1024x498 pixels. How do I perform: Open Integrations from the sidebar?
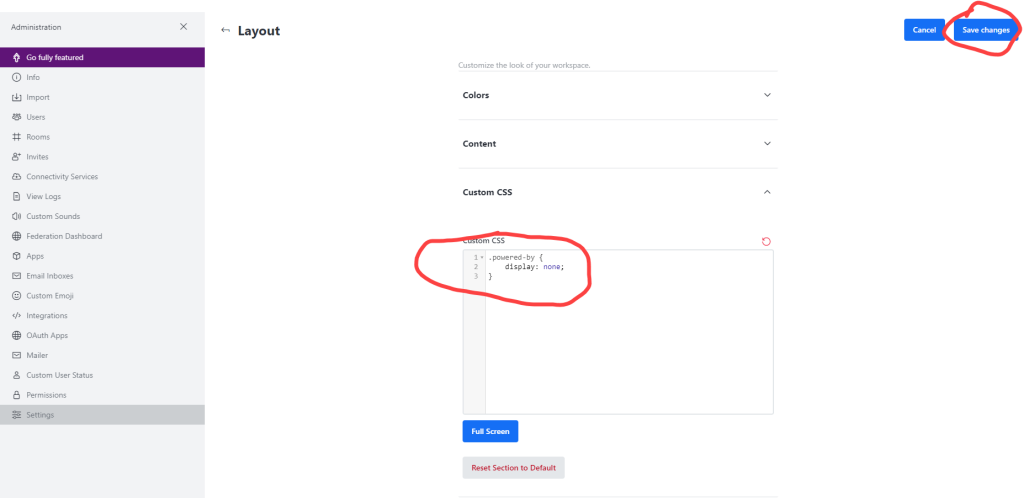(x=46, y=316)
